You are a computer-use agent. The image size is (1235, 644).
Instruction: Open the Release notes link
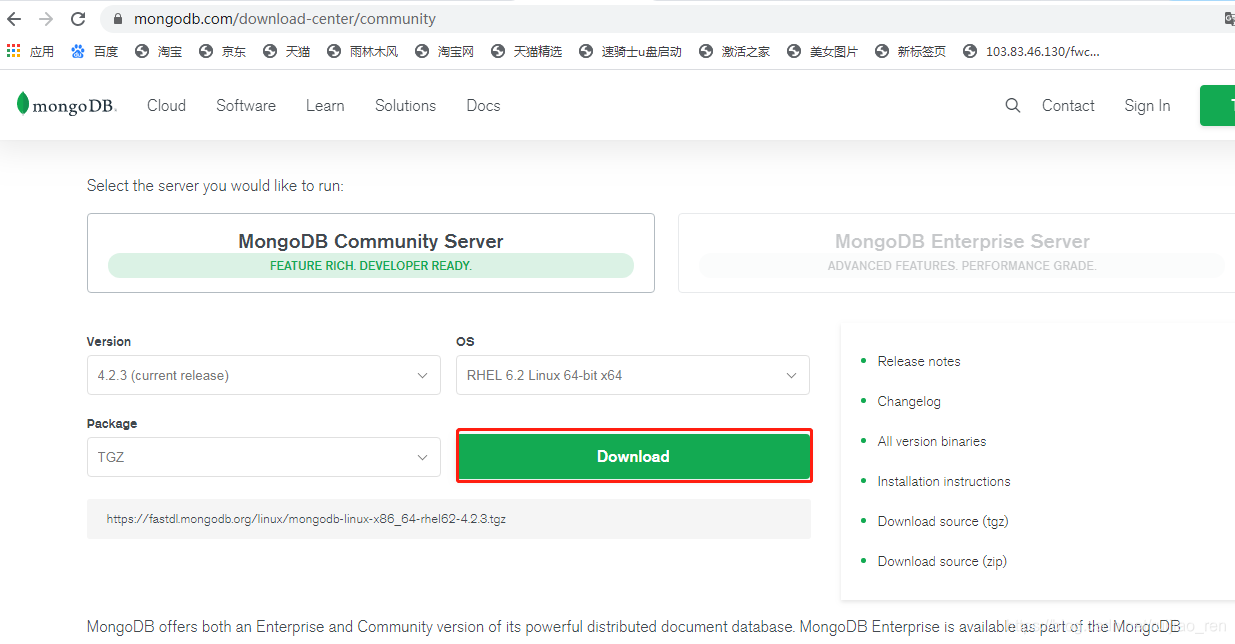(x=918, y=361)
